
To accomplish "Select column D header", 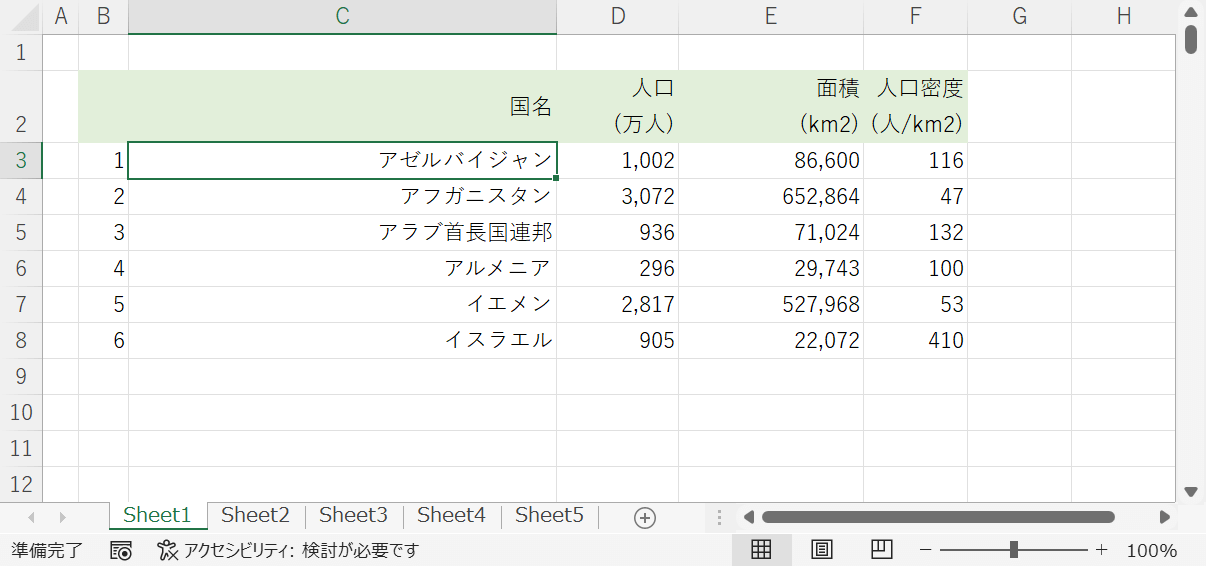I will click(617, 16).
